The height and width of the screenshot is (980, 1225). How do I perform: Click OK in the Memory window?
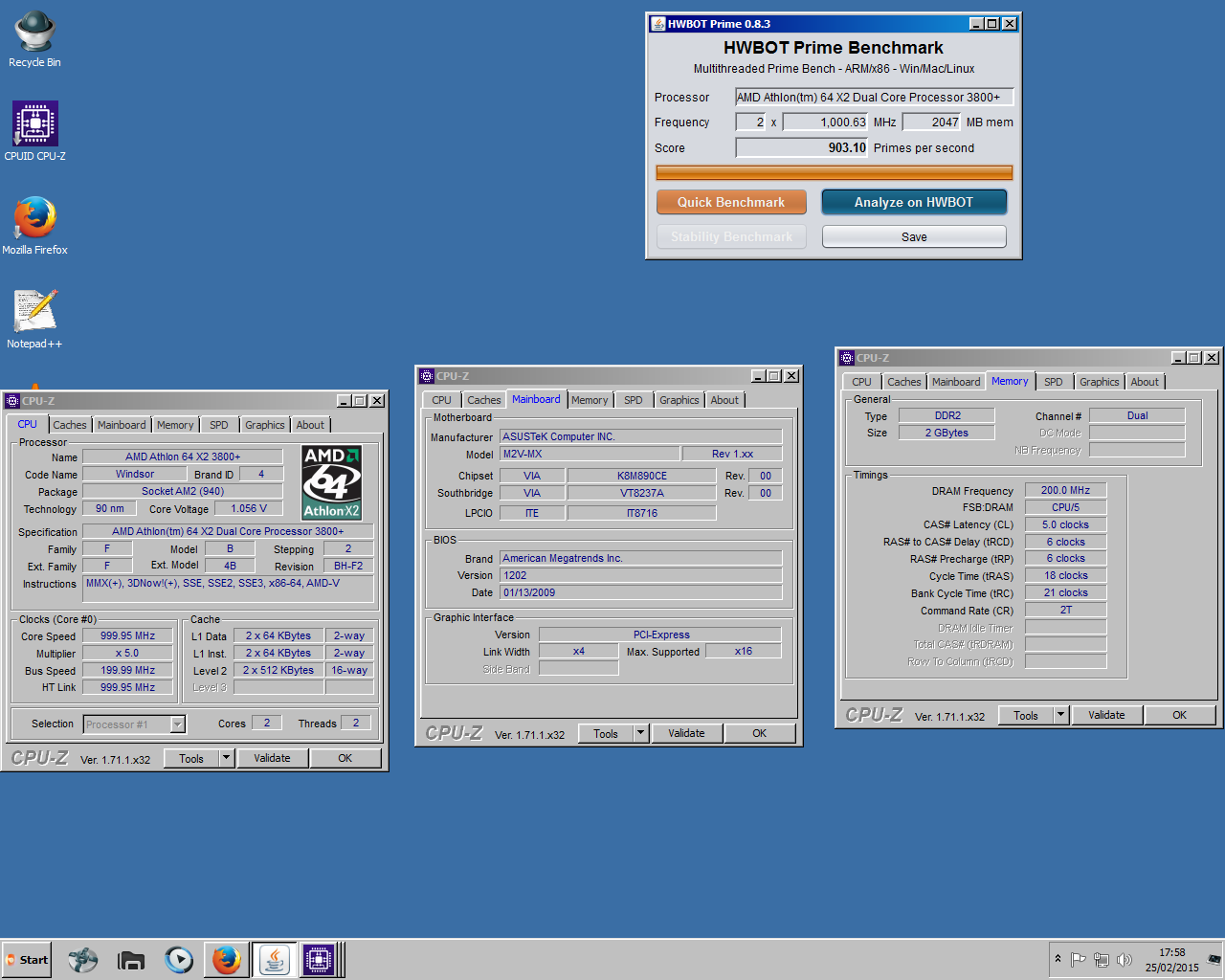1180,715
